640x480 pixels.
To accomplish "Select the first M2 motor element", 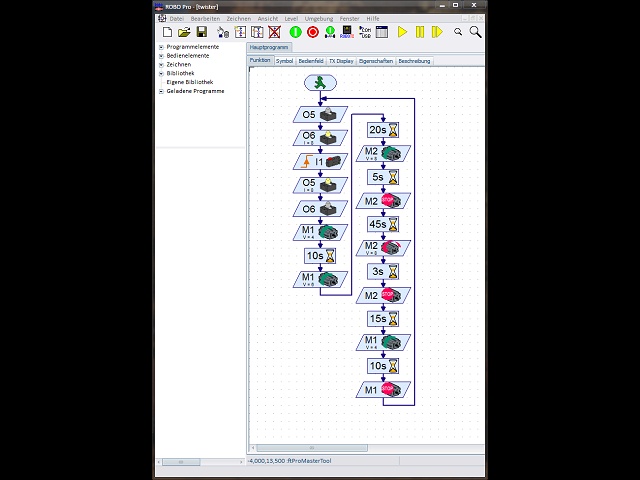I will [x=383, y=154].
